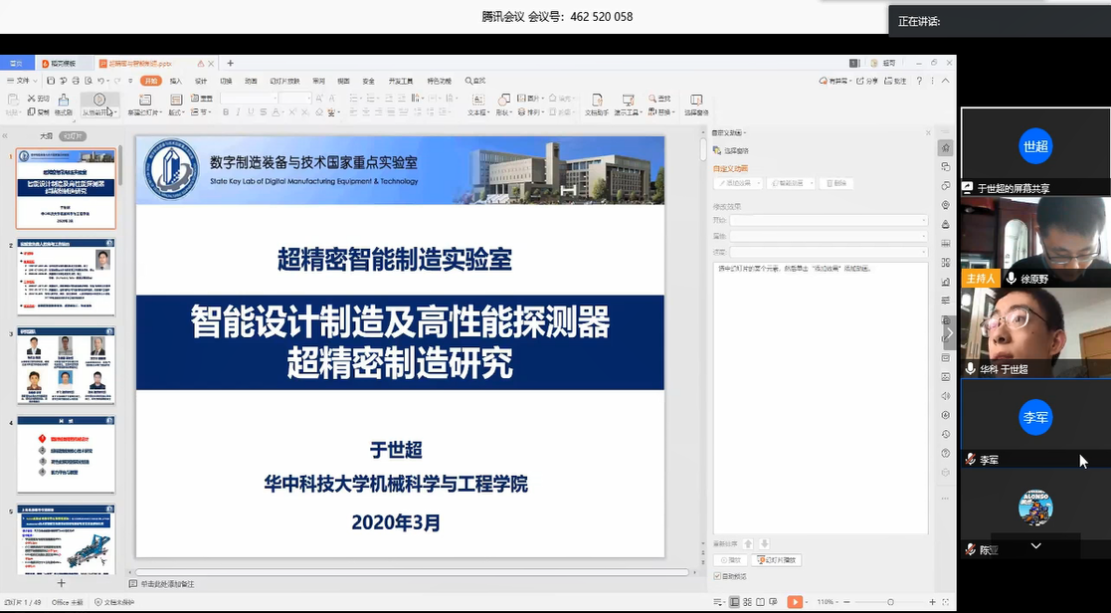The width and height of the screenshot is (1111, 613).
Task: Open the Shapes (形状) tool
Action: click(503, 103)
